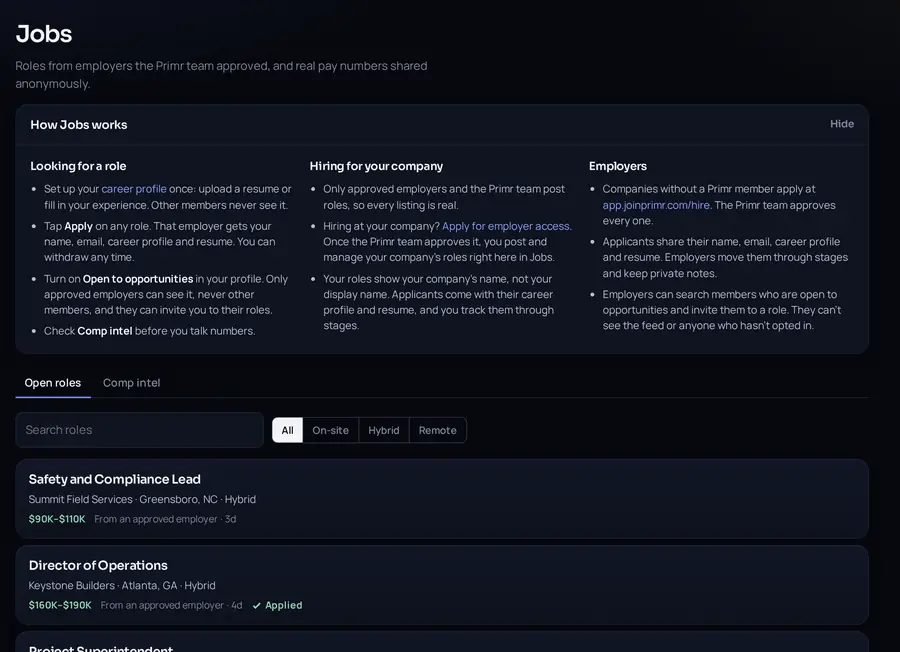Click the Applied checkmark icon
This screenshot has height=652, width=900.
point(257,606)
